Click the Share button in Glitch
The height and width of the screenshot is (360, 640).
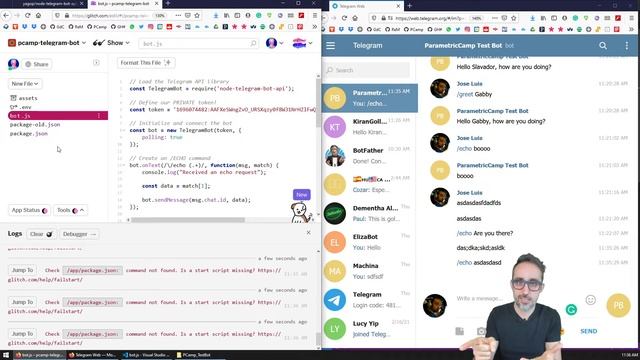(x=37, y=64)
